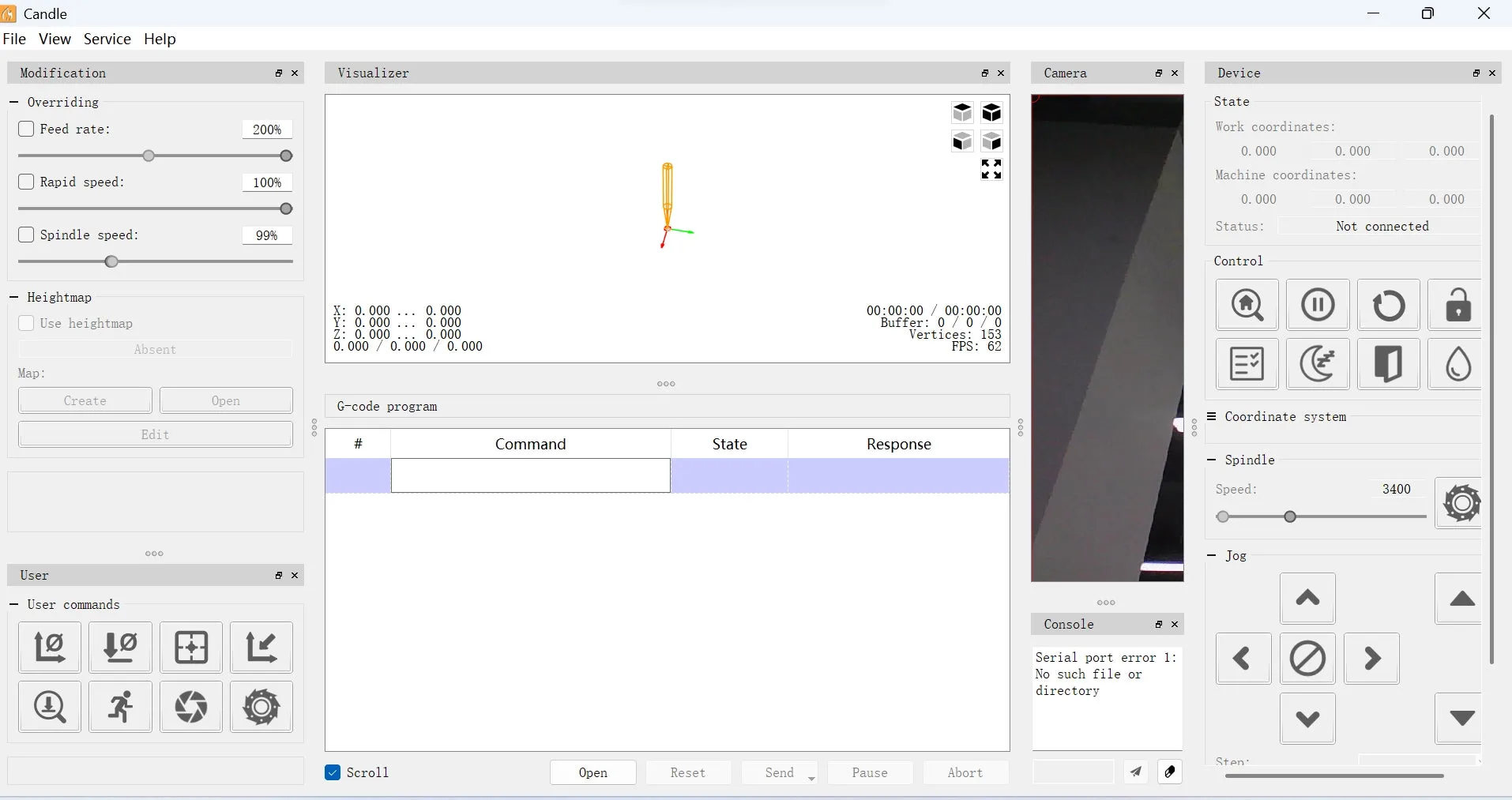
Task: Click the Reset circular arrow icon
Action: pyautogui.click(x=1388, y=305)
